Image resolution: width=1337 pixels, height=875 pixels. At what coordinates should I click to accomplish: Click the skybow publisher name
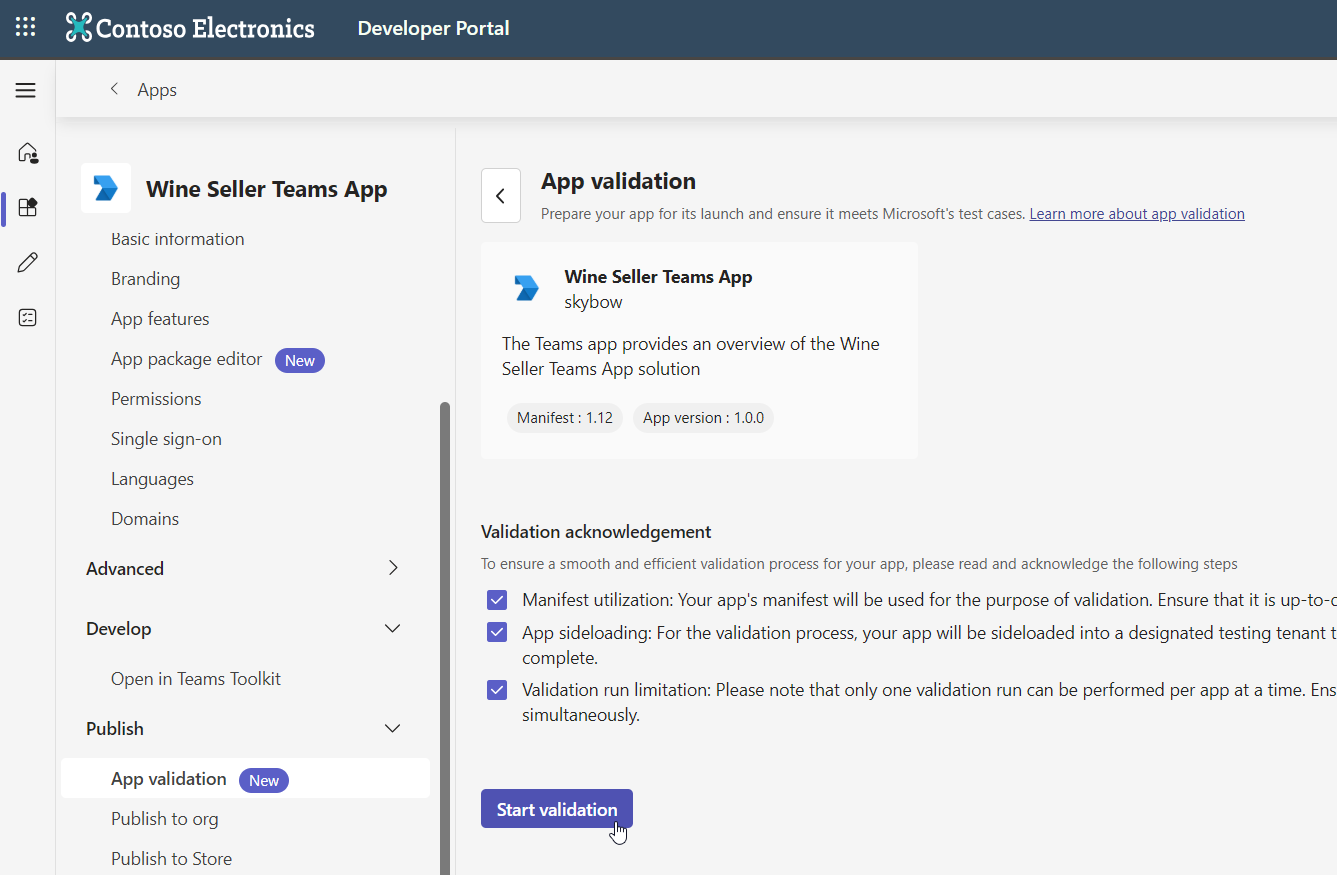594,302
